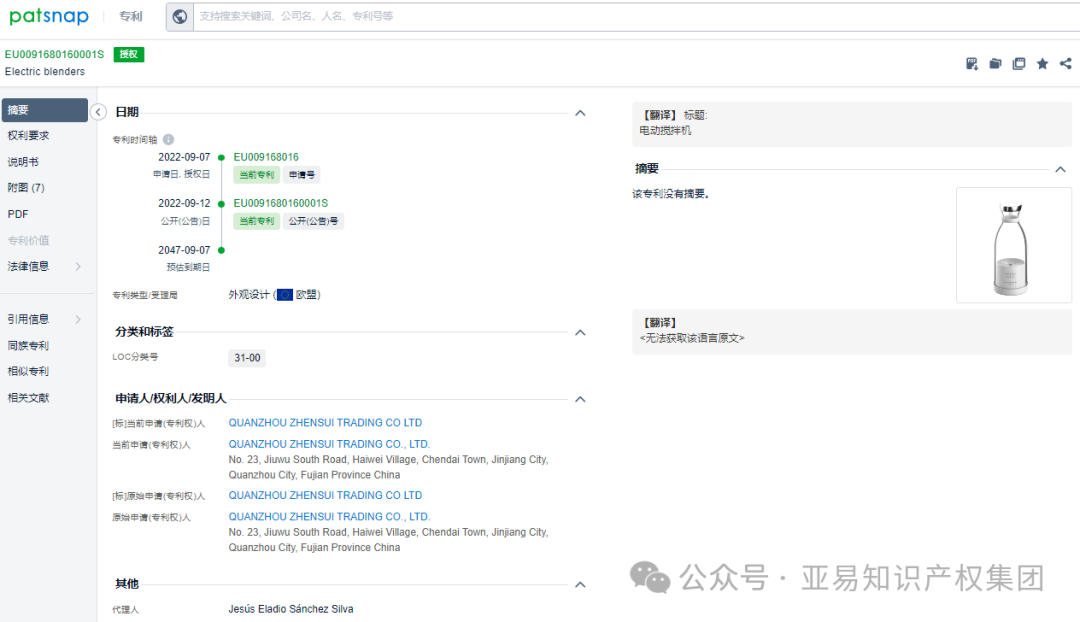The image size is (1080, 622).
Task: Click the share icon
Action: [x=1066, y=64]
